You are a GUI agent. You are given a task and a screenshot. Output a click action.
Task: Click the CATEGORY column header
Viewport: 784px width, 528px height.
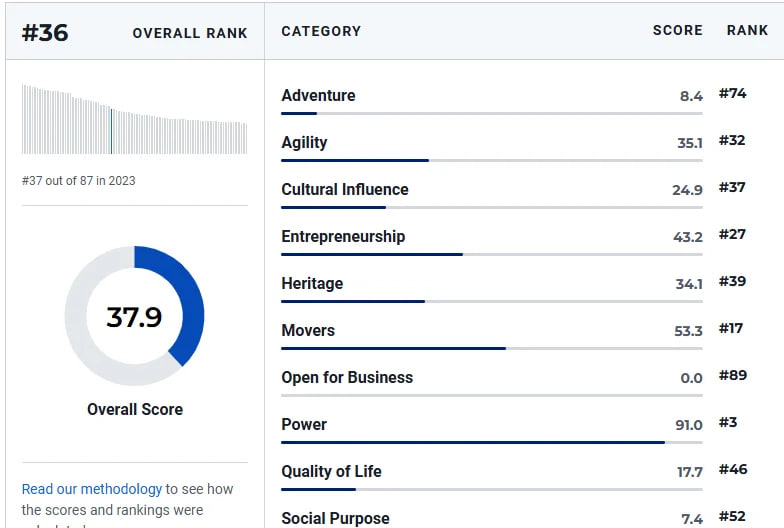pos(321,31)
